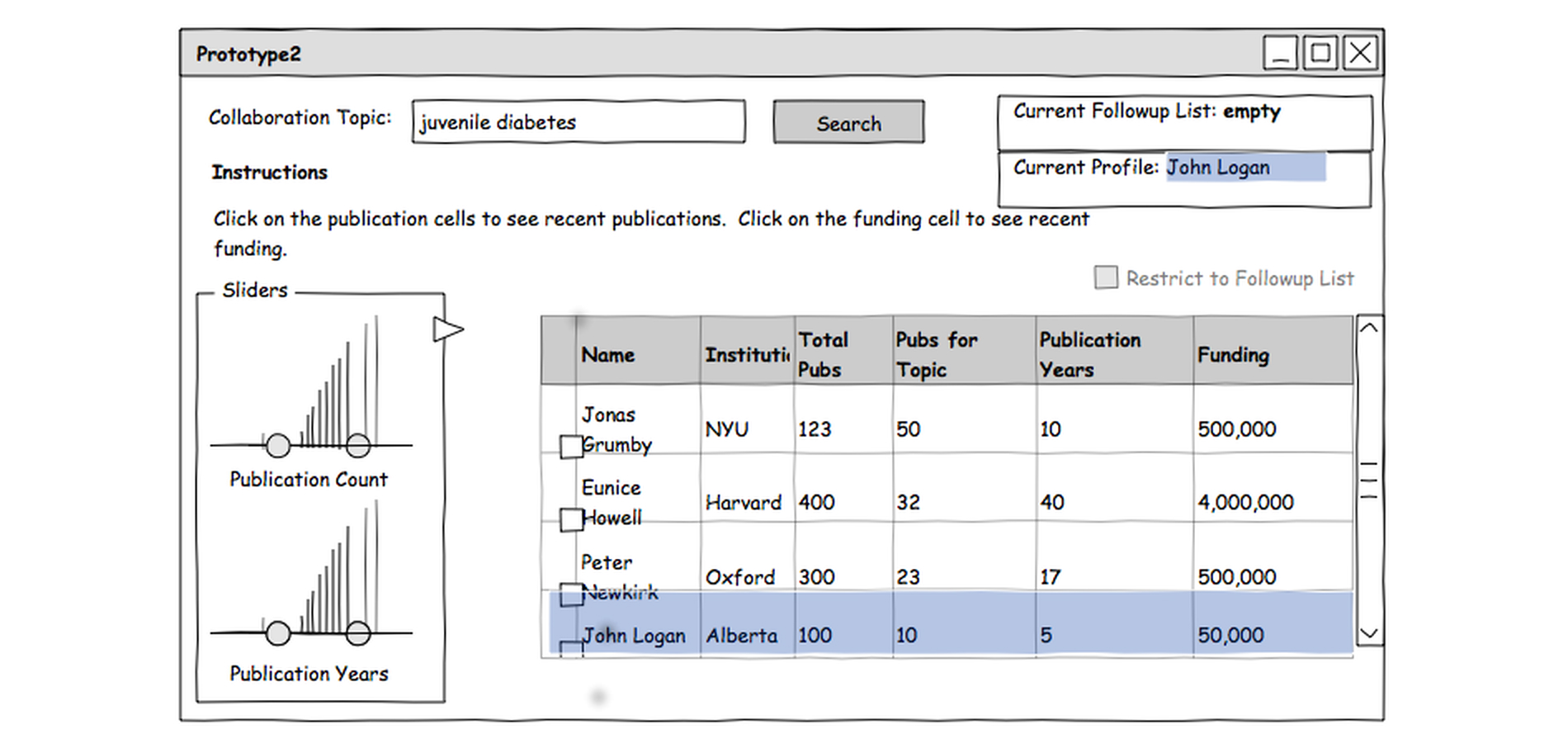Click the scrollbar up arrow
Image resolution: width=1568 pixels, height=748 pixels.
[1369, 329]
